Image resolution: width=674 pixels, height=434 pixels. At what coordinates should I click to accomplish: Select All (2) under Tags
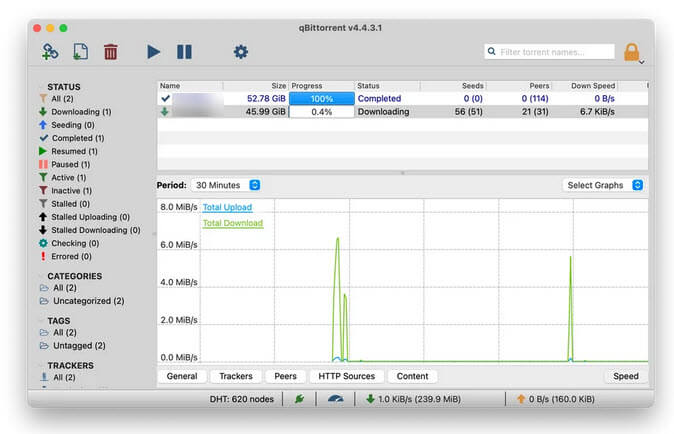tap(58, 332)
